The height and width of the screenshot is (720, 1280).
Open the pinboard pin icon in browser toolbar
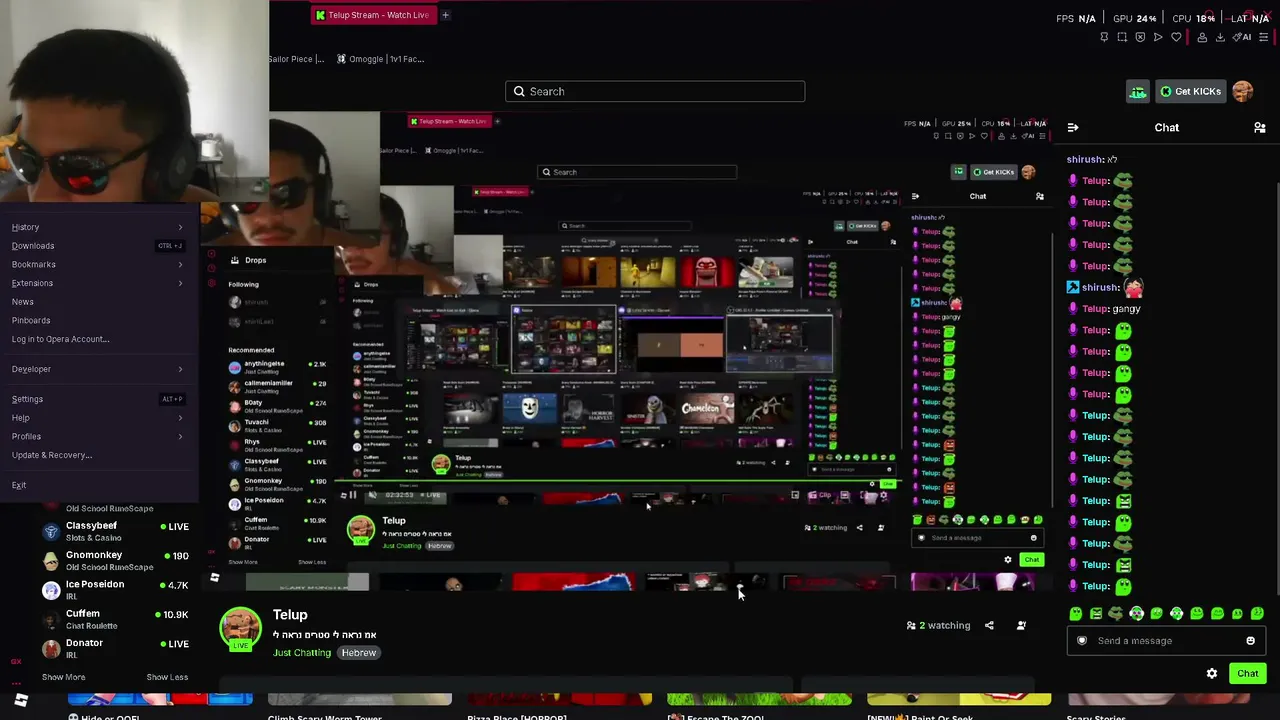click(1104, 37)
